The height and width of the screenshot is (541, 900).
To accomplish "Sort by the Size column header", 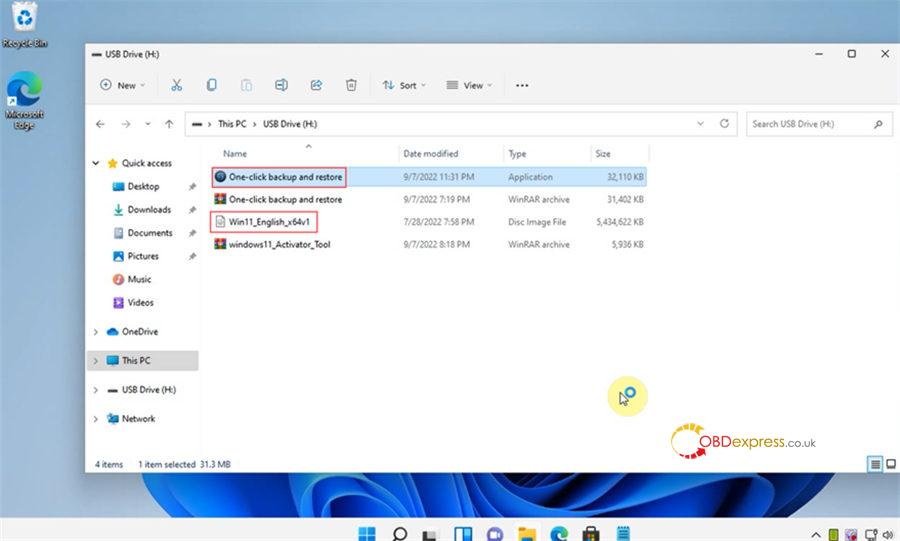I will tap(603, 154).
